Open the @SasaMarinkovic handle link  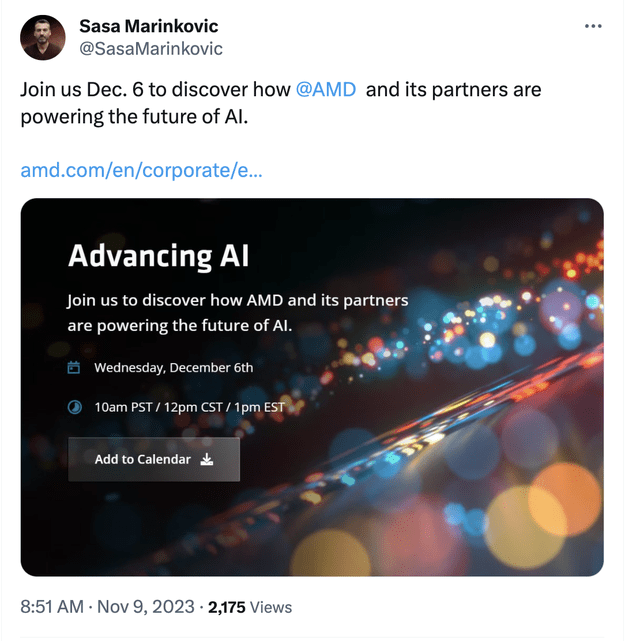[150, 48]
